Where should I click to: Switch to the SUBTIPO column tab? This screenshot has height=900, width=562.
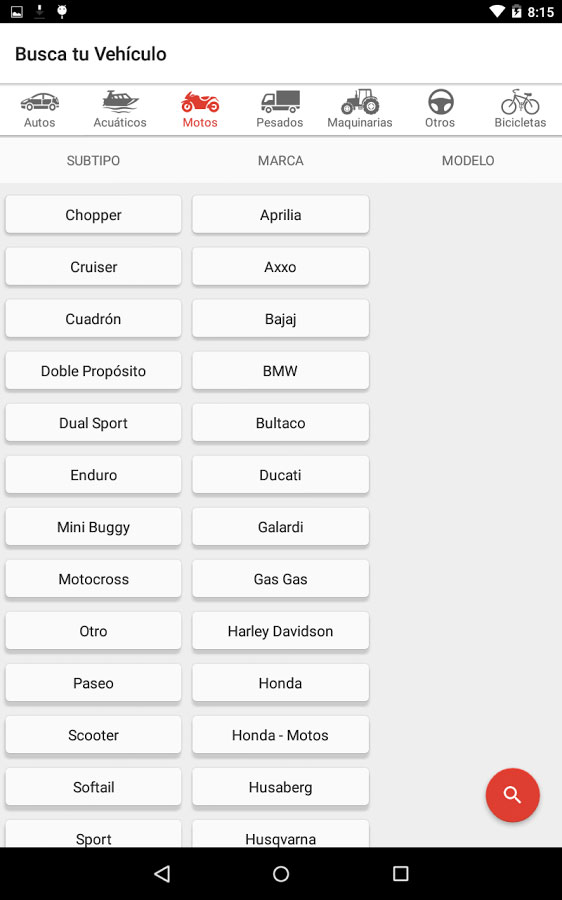point(94,161)
